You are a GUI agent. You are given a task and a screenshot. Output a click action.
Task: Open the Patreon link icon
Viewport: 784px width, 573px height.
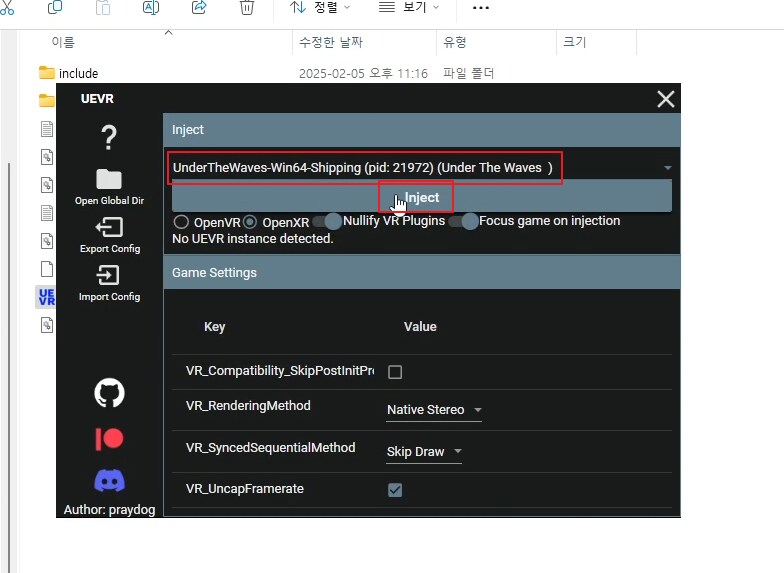pos(109,439)
